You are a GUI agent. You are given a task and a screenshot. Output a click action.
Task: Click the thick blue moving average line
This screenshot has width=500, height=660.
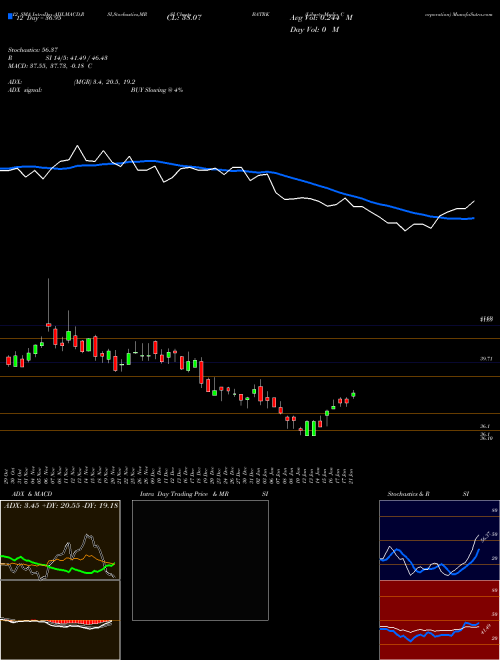(237, 170)
